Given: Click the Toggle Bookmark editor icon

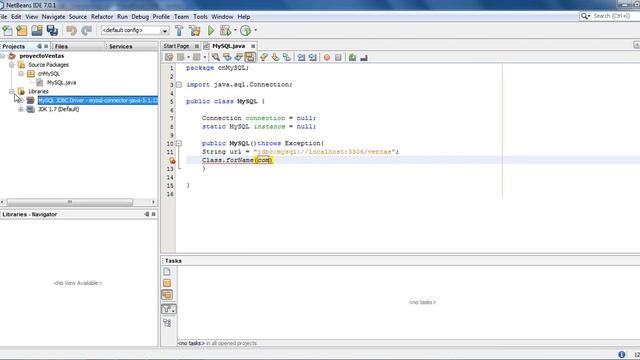Looking at the screenshot, I should tap(287, 58).
